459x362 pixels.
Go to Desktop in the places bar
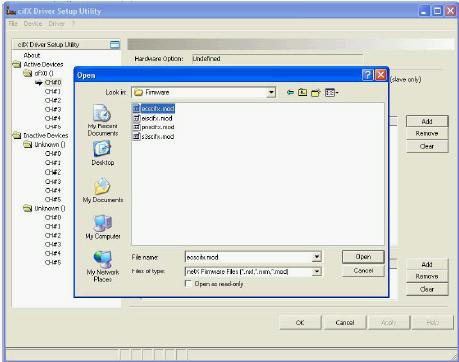click(102, 153)
